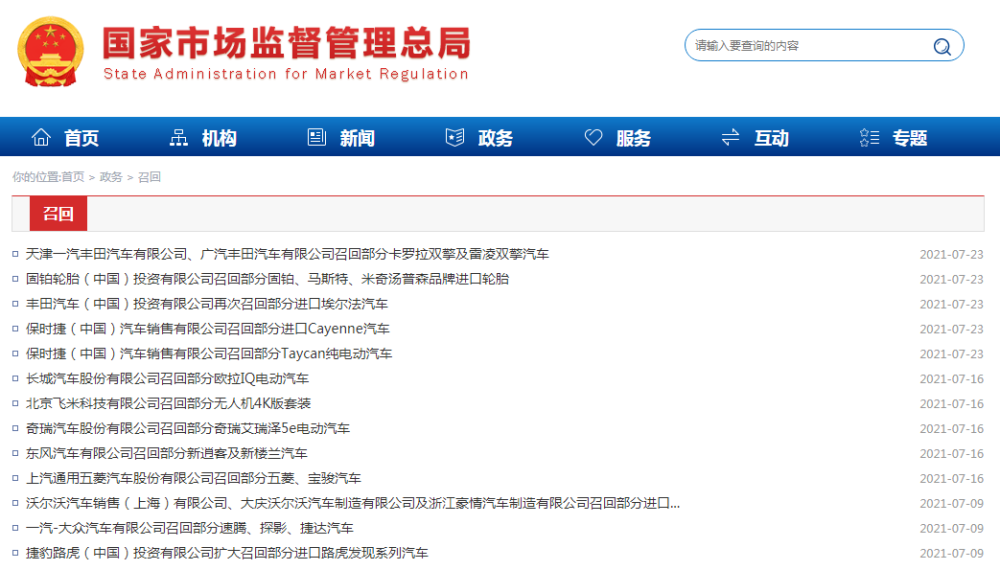
Task: Open the 长城欧拉IQ recall notice
Action: (167, 378)
